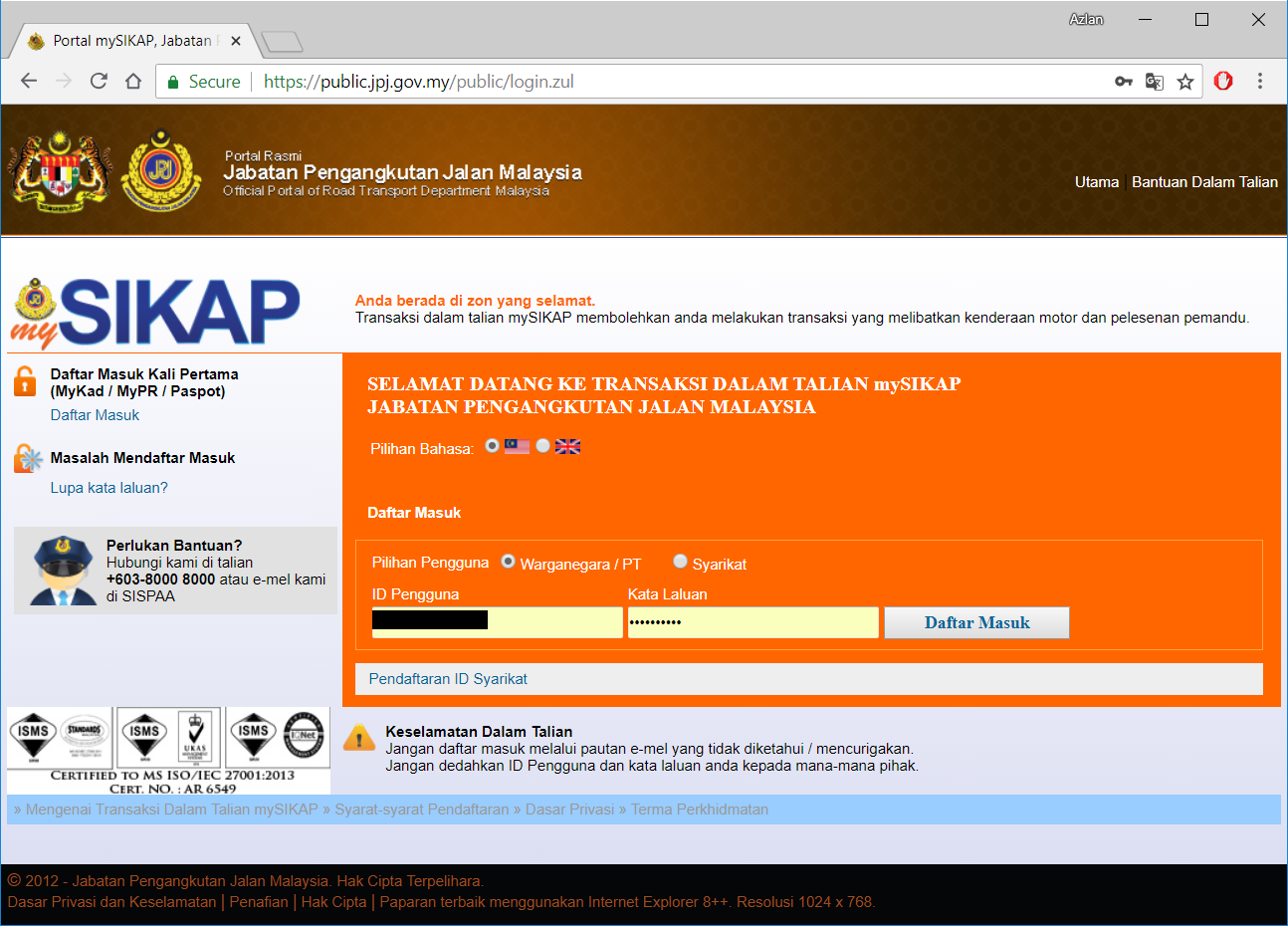Open Mengenai Transaksi Dalam Talian mySIKAP link
This screenshot has width=1288, height=926.
[171, 810]
